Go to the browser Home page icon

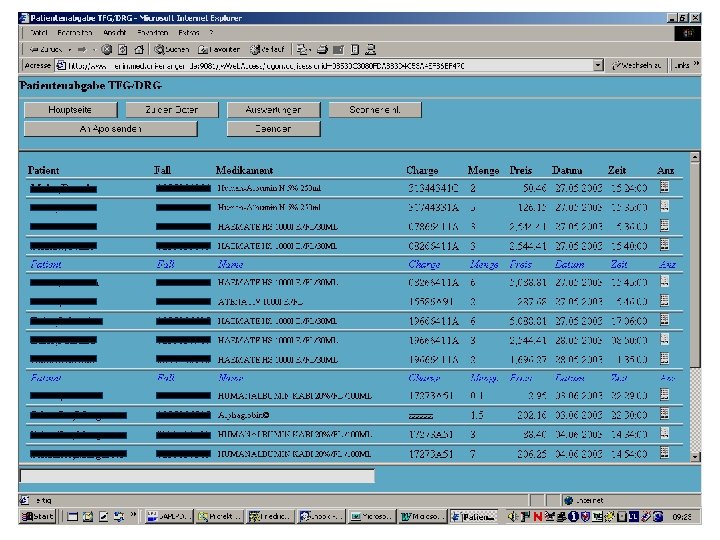click(x=139, y=50)
